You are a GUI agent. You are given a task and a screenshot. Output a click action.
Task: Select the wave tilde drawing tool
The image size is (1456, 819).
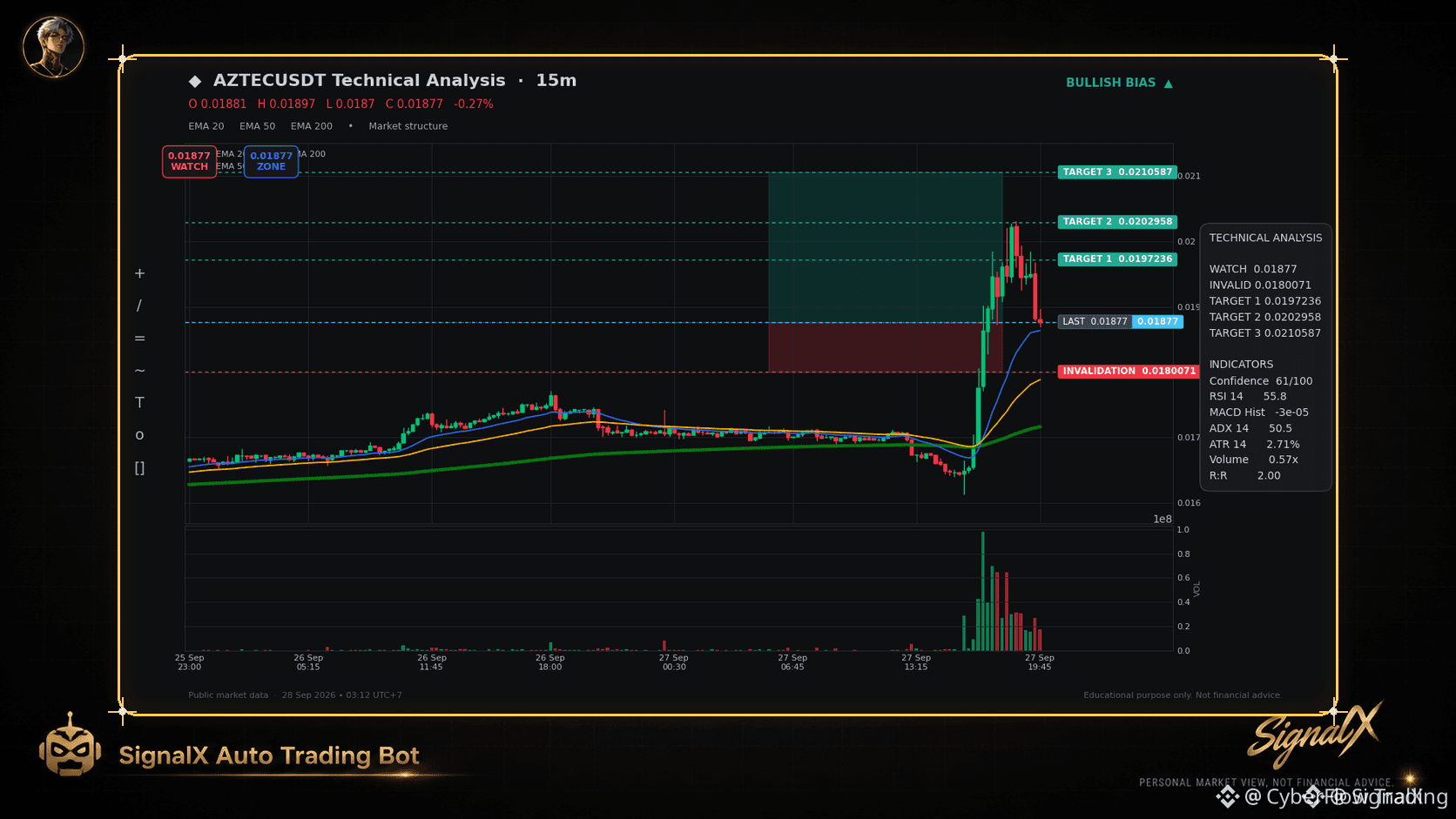tap(139, 370)
